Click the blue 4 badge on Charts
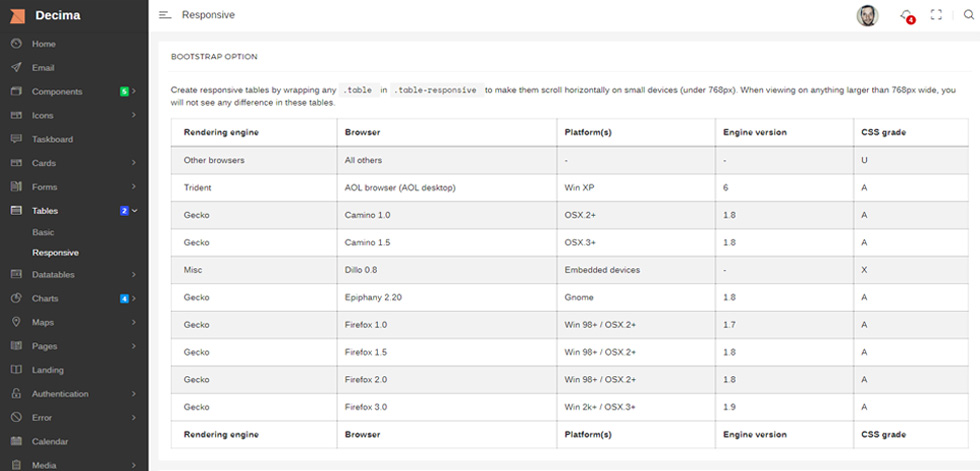This screenshot has width=980, height=471. click(124, 299)
